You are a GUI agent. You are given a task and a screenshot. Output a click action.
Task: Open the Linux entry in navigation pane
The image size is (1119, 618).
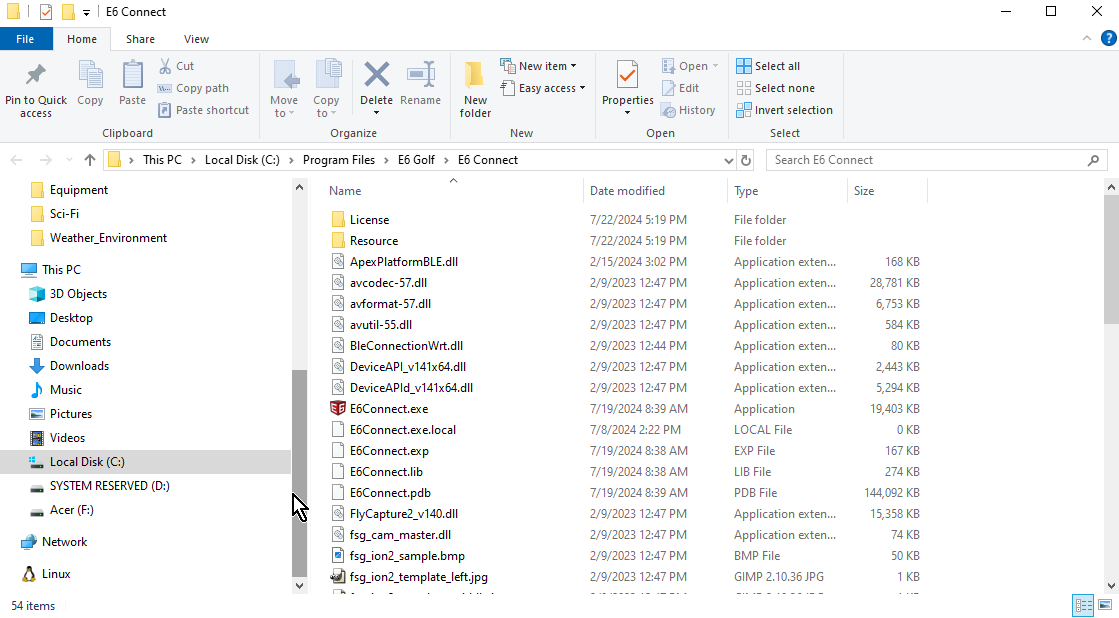pos(56,574)
